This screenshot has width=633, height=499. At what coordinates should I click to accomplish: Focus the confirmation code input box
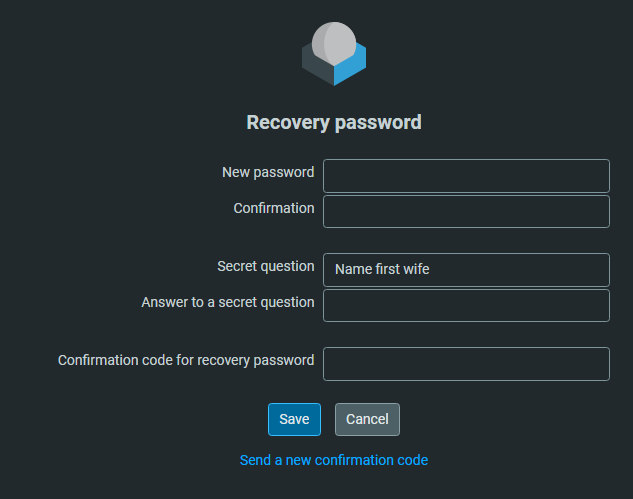click(466, 364)
